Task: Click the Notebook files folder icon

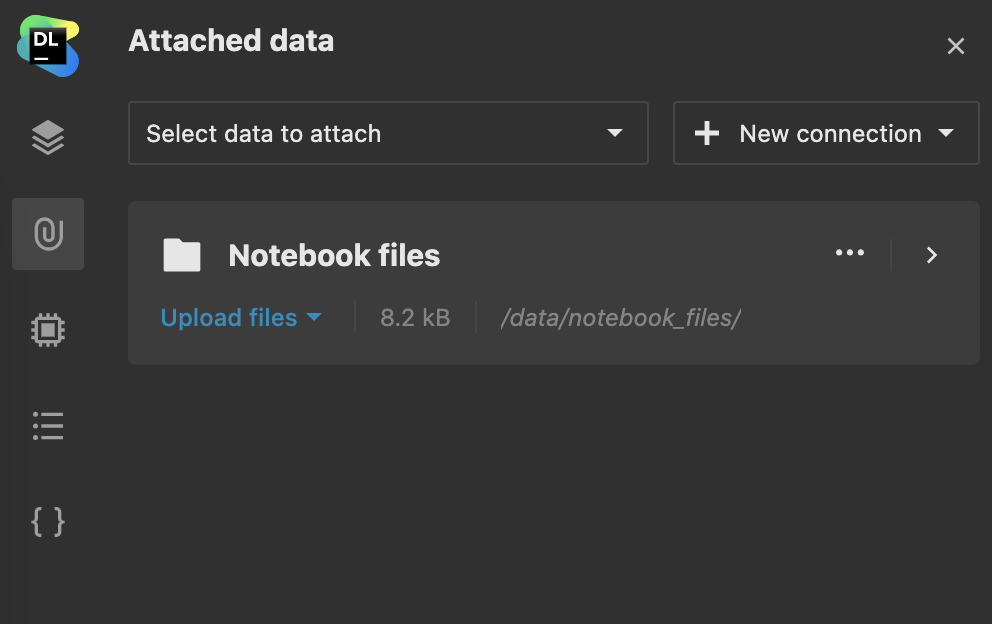Action: [x=182, y=256]
